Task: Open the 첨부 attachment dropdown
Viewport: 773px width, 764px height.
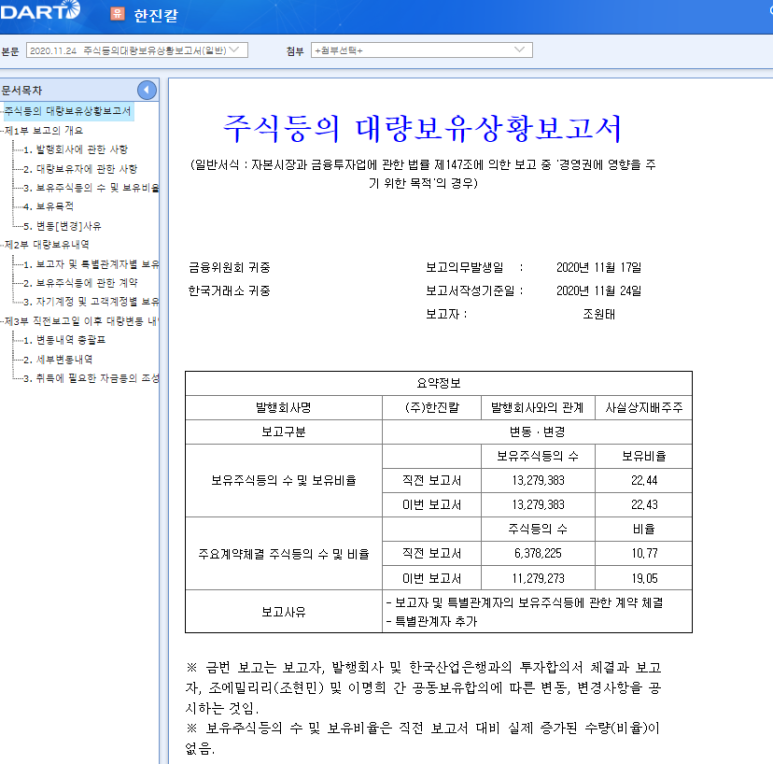Action: (x=422, y=50)
